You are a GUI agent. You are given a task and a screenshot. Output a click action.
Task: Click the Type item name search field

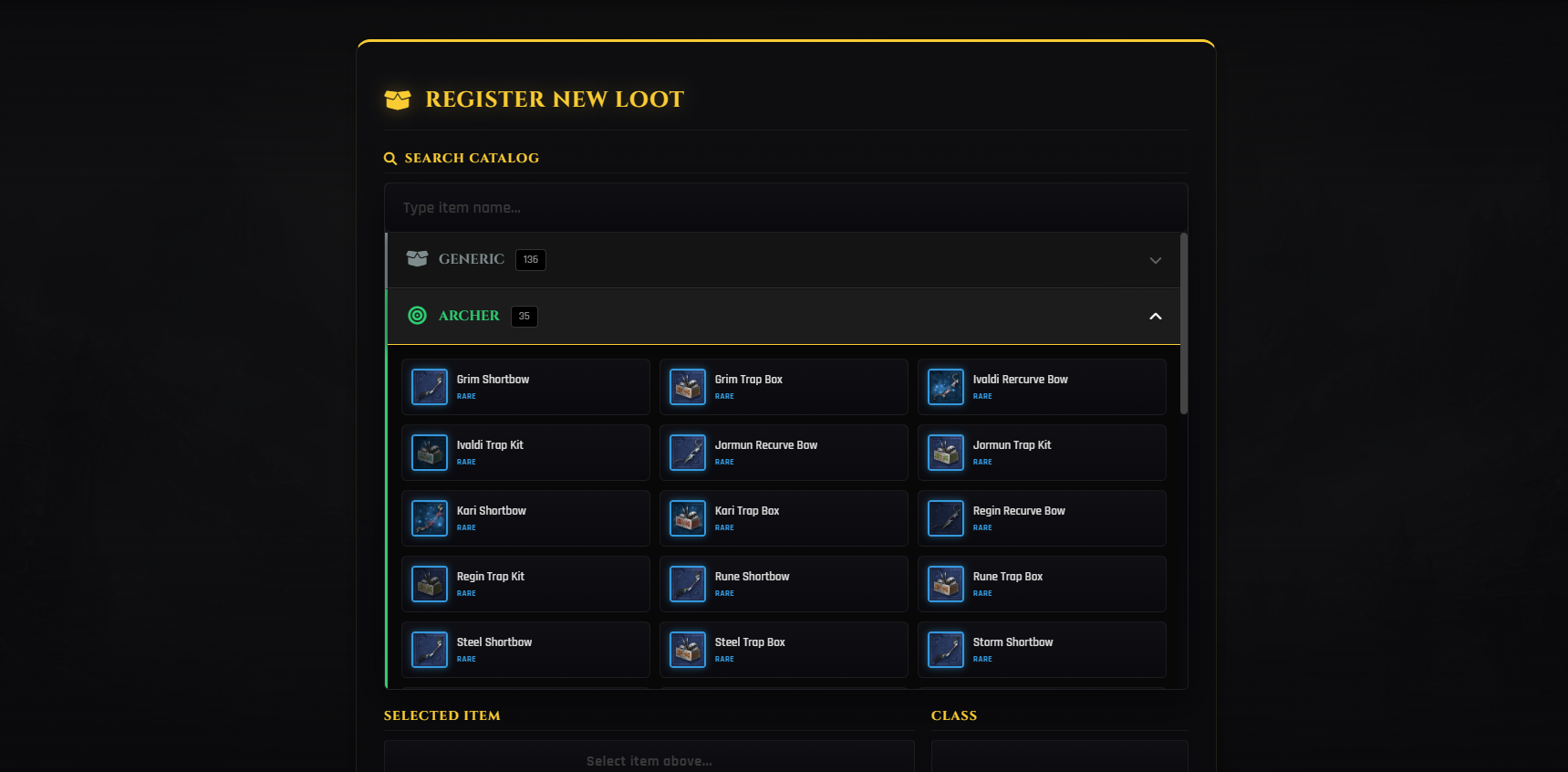[785, 208]
